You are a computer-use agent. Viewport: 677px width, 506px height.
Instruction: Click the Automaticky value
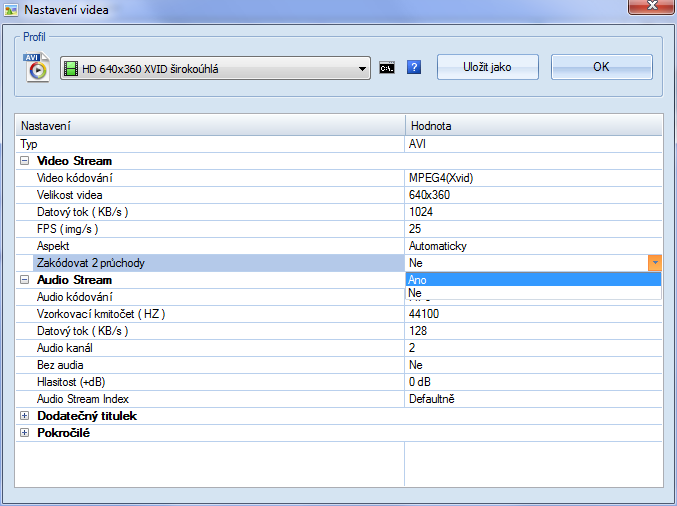533,246
